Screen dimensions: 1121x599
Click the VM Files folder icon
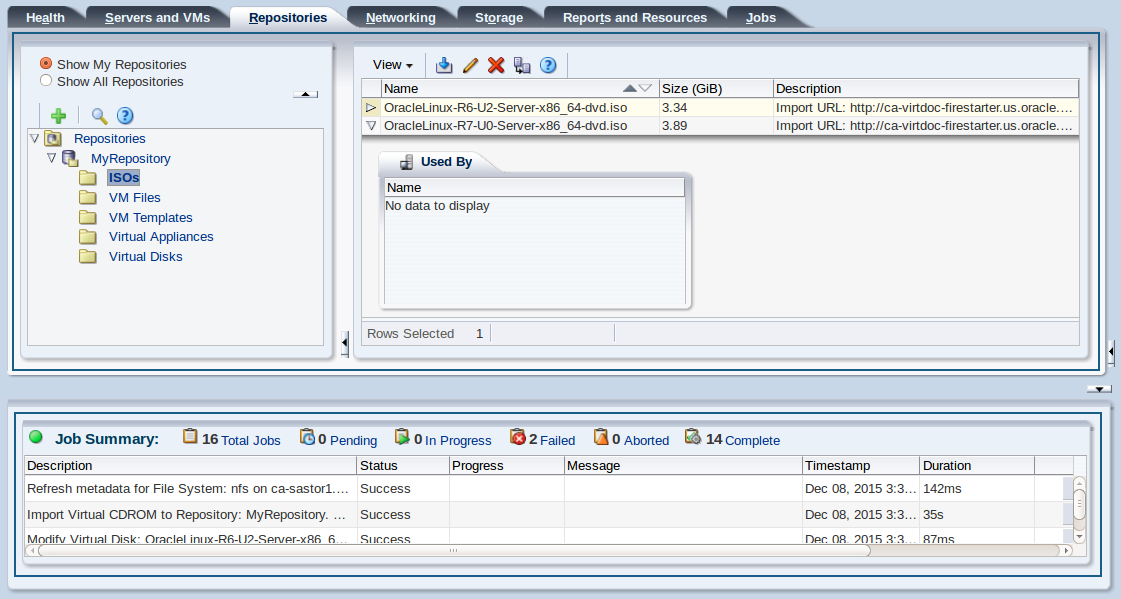pos(88,197)
